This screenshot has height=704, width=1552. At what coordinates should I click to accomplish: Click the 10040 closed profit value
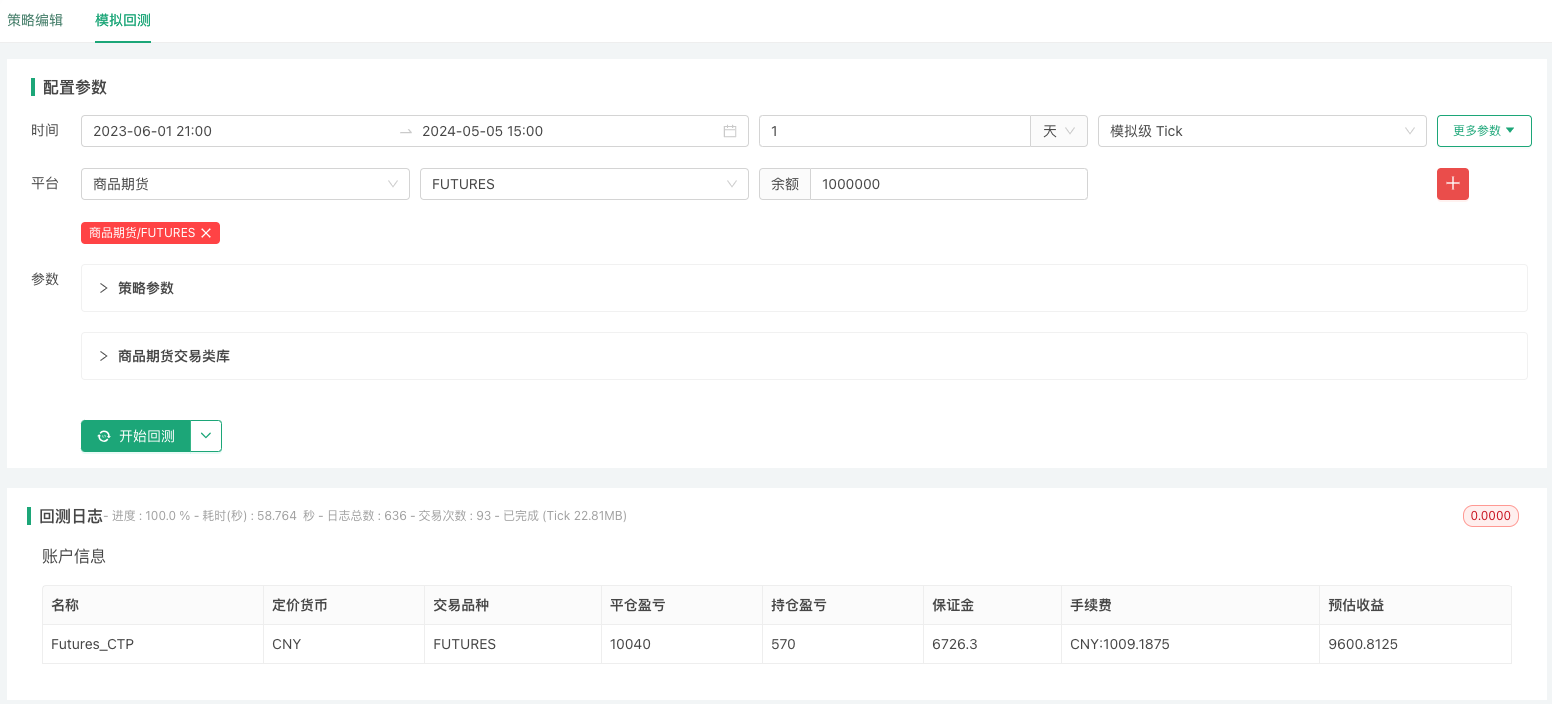pyautogui.click(x=630, y=644)
